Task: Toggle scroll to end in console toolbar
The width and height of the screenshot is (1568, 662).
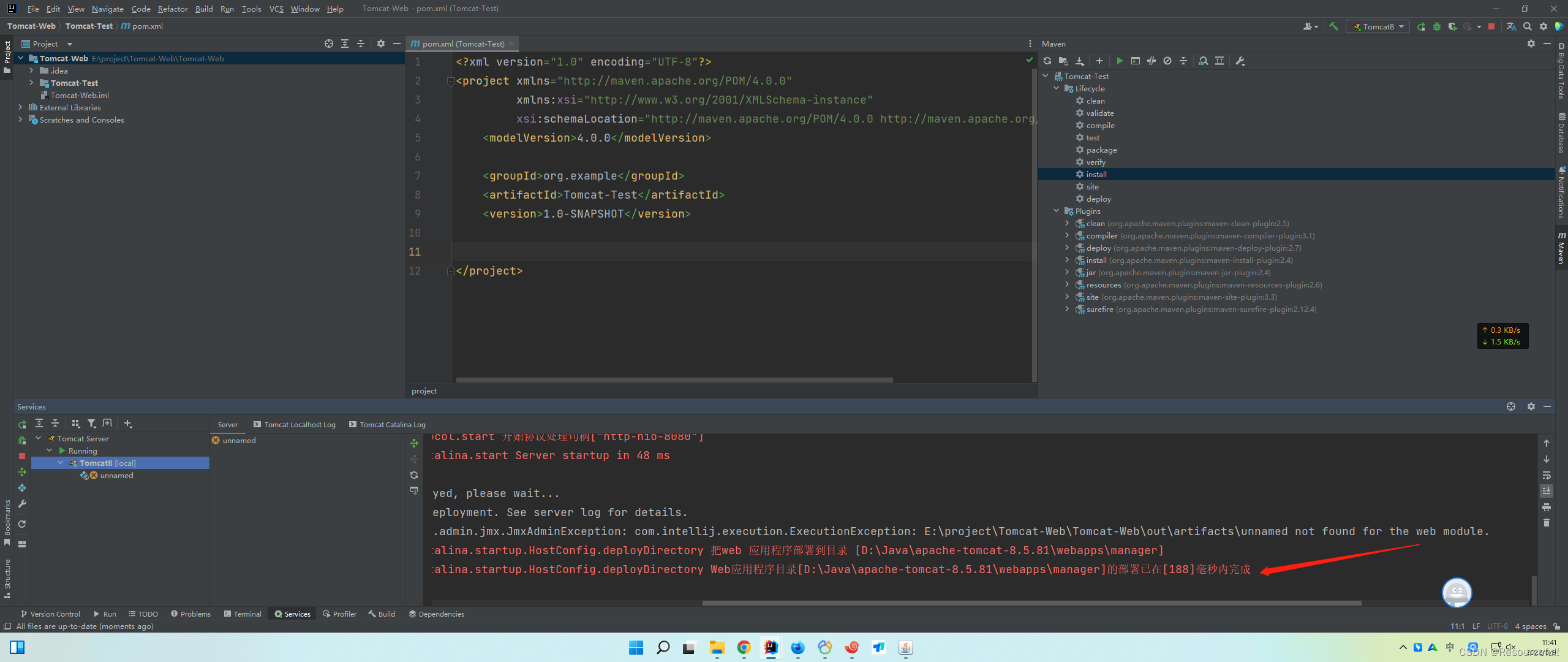Action: (x=1547, y=491)
